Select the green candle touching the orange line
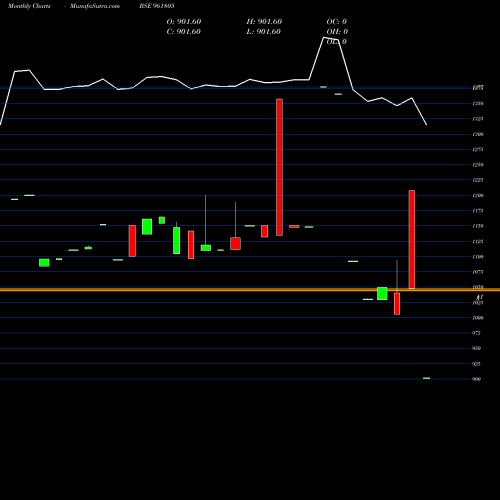 pos(382,293)
